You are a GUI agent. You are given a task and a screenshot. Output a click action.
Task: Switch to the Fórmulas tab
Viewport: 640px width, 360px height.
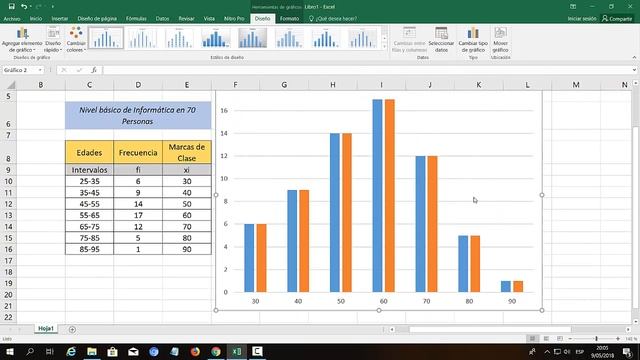[136, 19]
